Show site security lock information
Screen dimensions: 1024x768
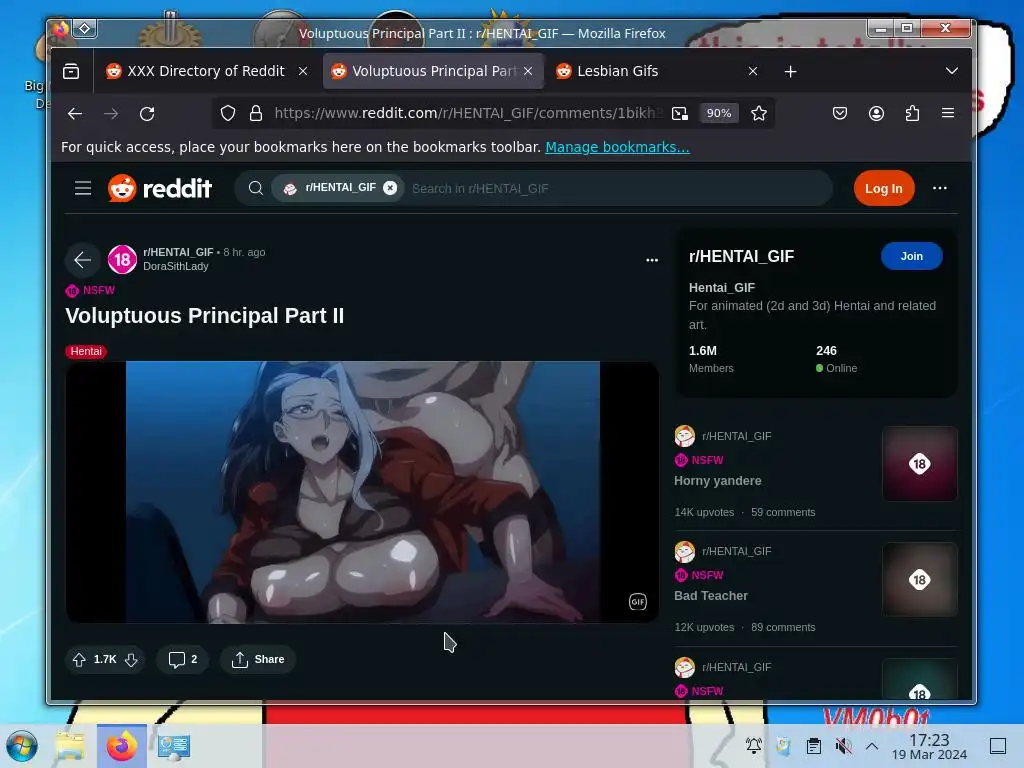pos(256,114)
